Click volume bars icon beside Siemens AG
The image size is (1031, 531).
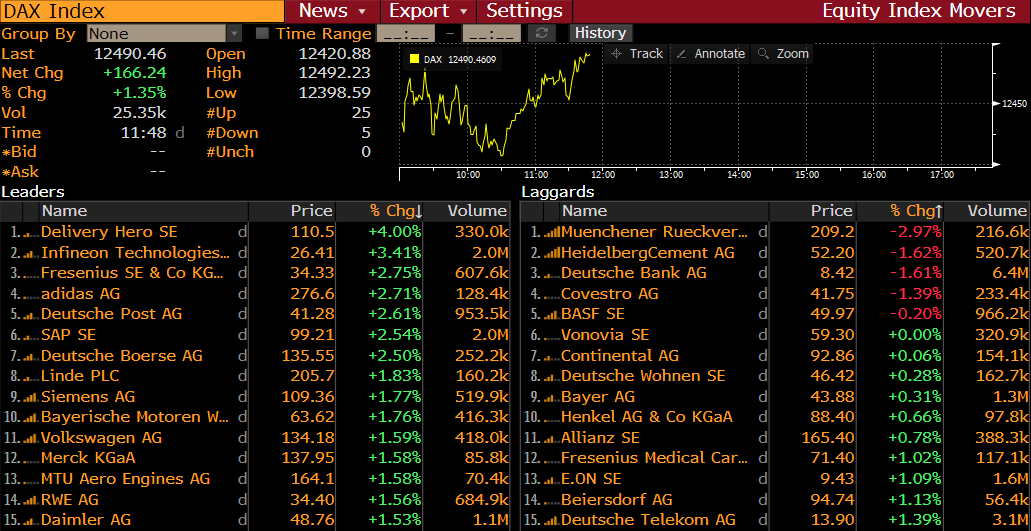30,397
